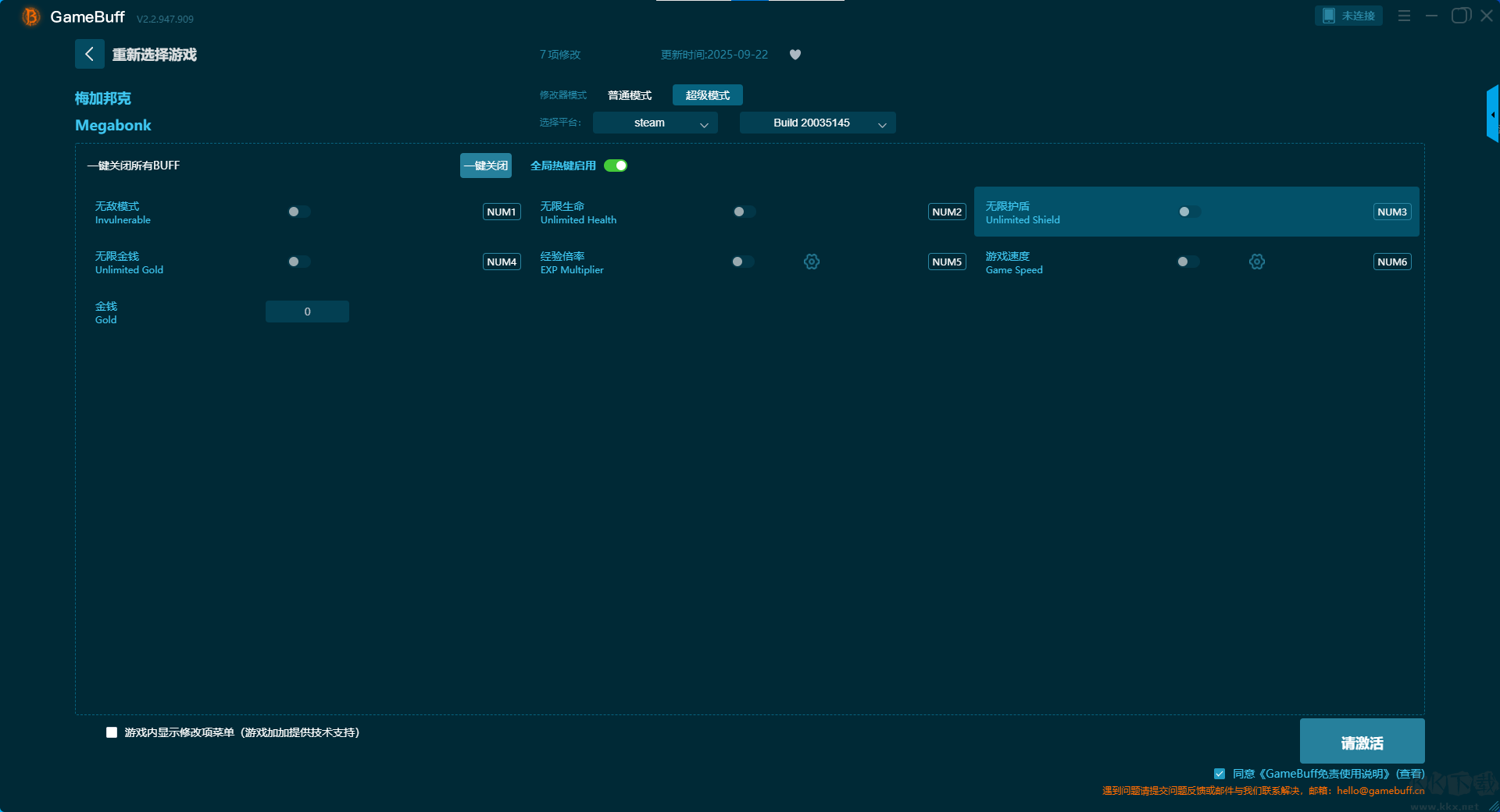Screen dimensions: 1500x812
Task: Click the activate (请激活) button
Action: pos(1362,742)
